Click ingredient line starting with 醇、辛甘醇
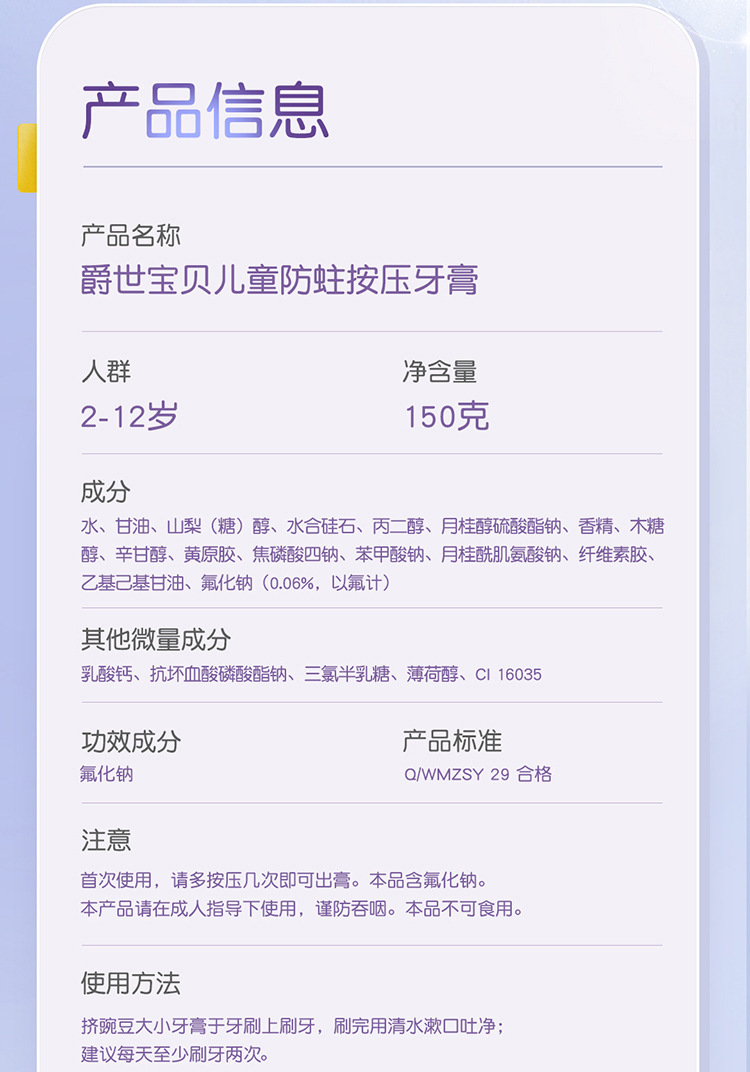 369,554
